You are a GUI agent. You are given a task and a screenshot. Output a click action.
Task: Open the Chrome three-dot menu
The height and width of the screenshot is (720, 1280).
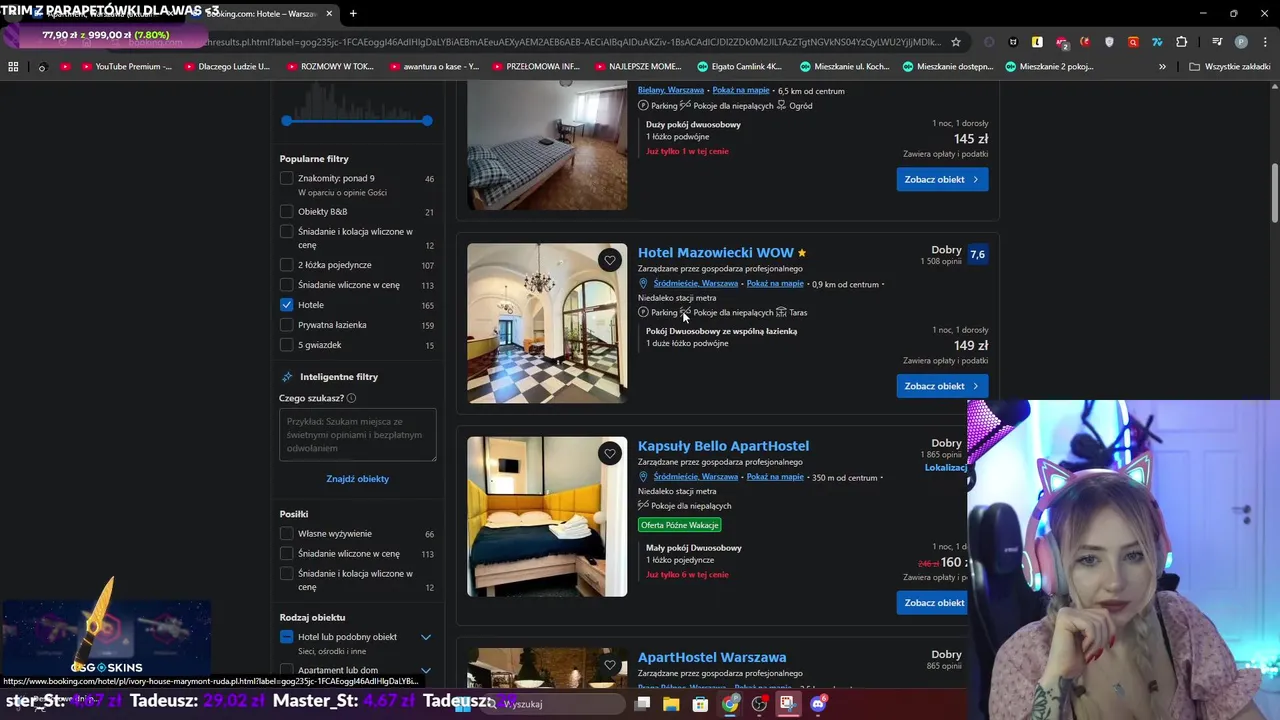(1265, 42)
